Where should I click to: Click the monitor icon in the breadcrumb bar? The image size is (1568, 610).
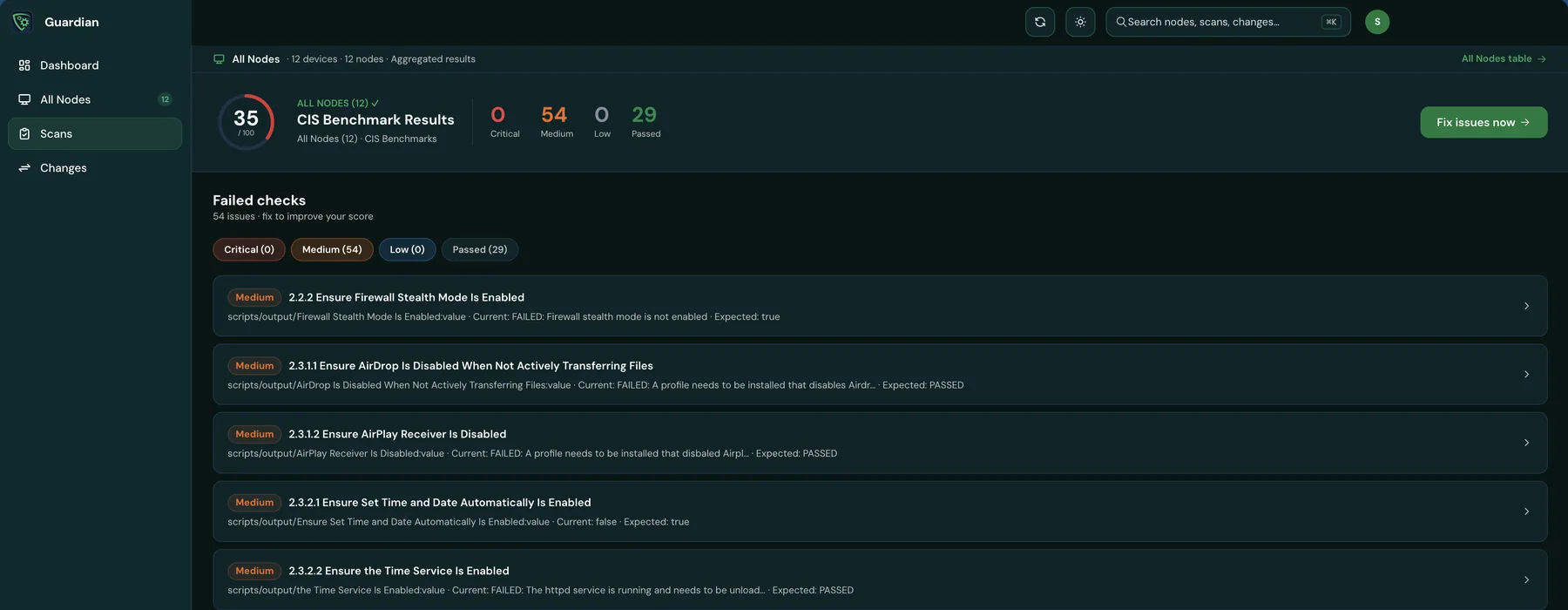point(219,59)
